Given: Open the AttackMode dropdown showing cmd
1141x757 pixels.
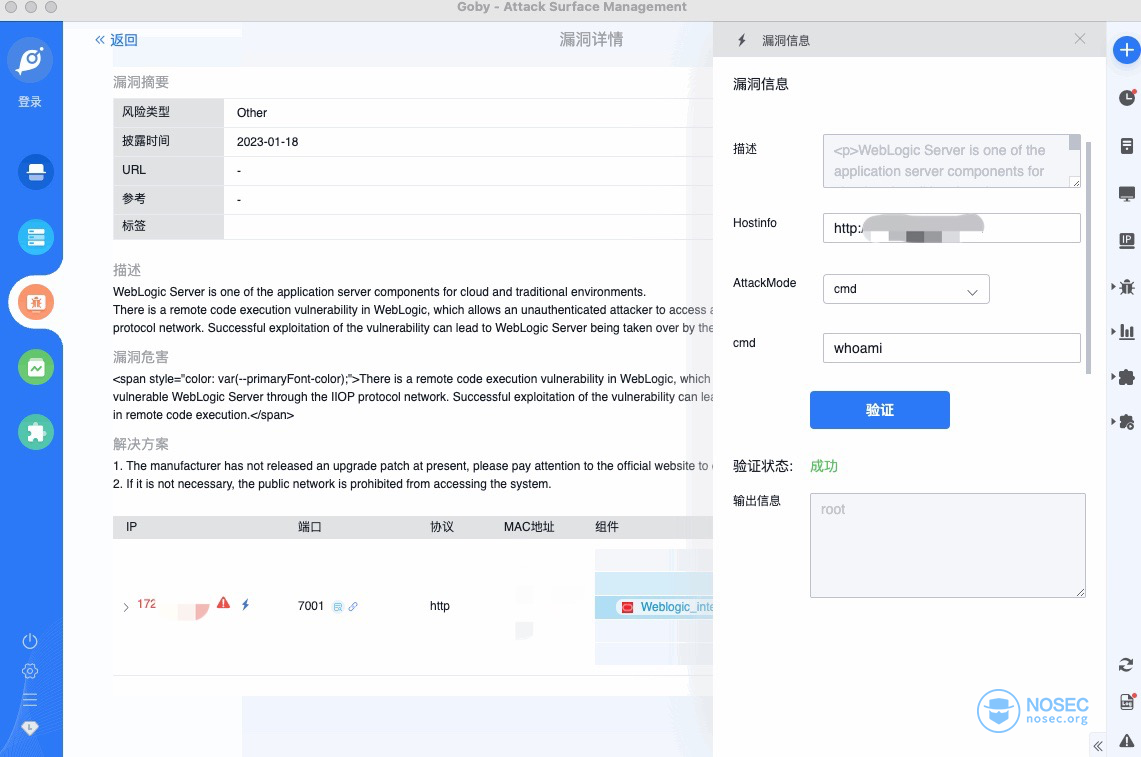Looking at the screenshot, I should (906, 289).
